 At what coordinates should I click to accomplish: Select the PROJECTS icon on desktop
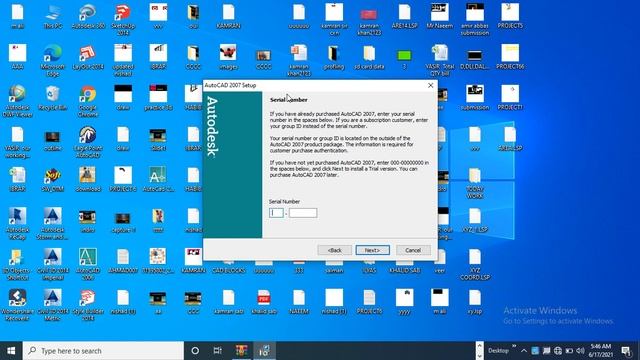pyautogui.click(x=510, y=17)
